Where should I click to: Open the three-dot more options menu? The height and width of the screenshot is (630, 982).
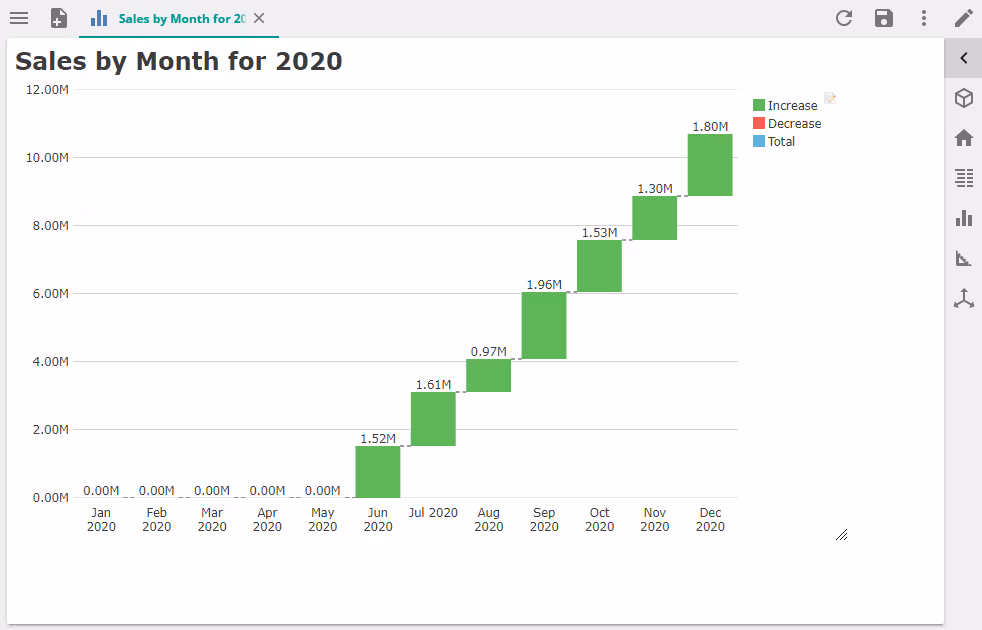click(x=923, y=18)
